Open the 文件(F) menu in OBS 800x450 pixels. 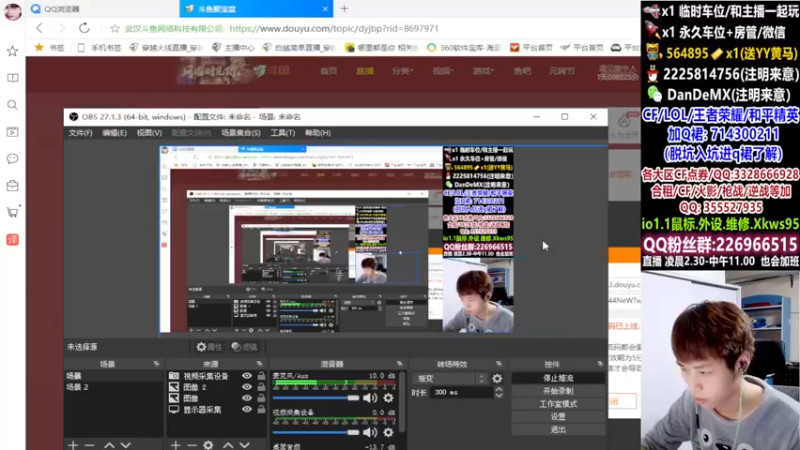(81, 133)
